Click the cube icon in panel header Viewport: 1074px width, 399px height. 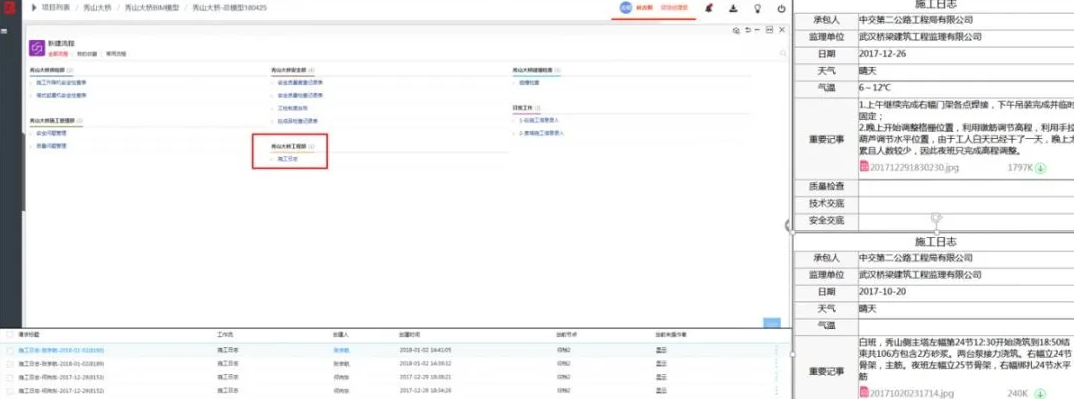click(x=736, y=30)
